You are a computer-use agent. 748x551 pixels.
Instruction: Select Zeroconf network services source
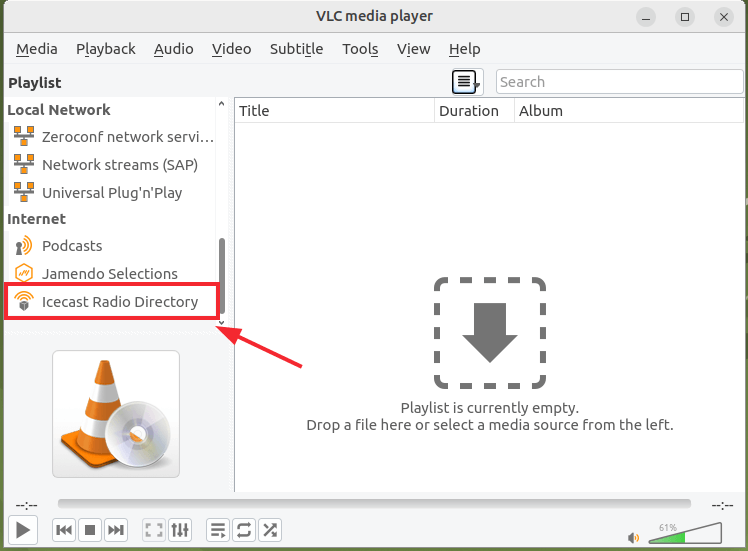[113, 137]
